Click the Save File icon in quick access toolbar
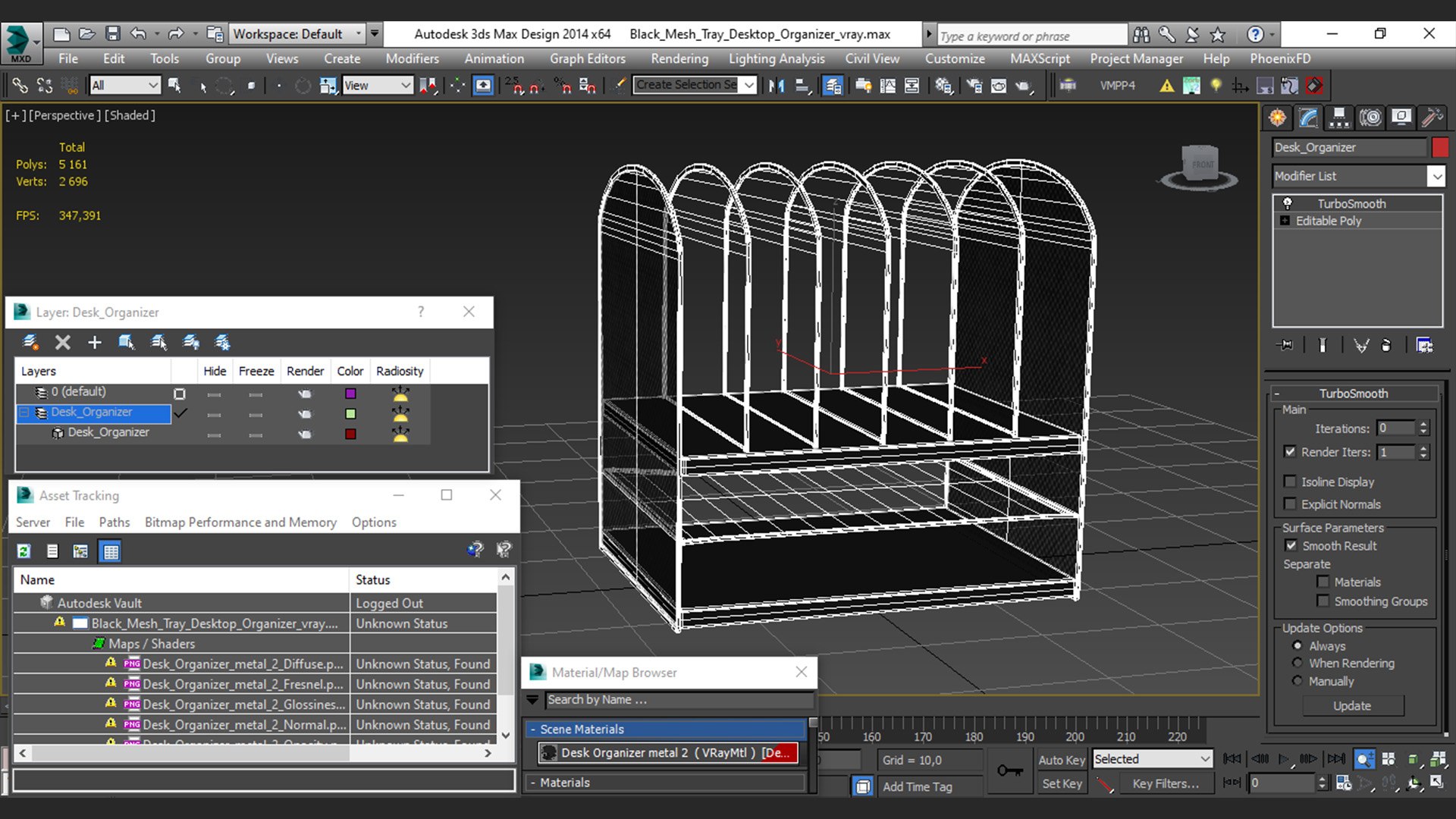Screen dimensions: 1456x819 point(113,34)
